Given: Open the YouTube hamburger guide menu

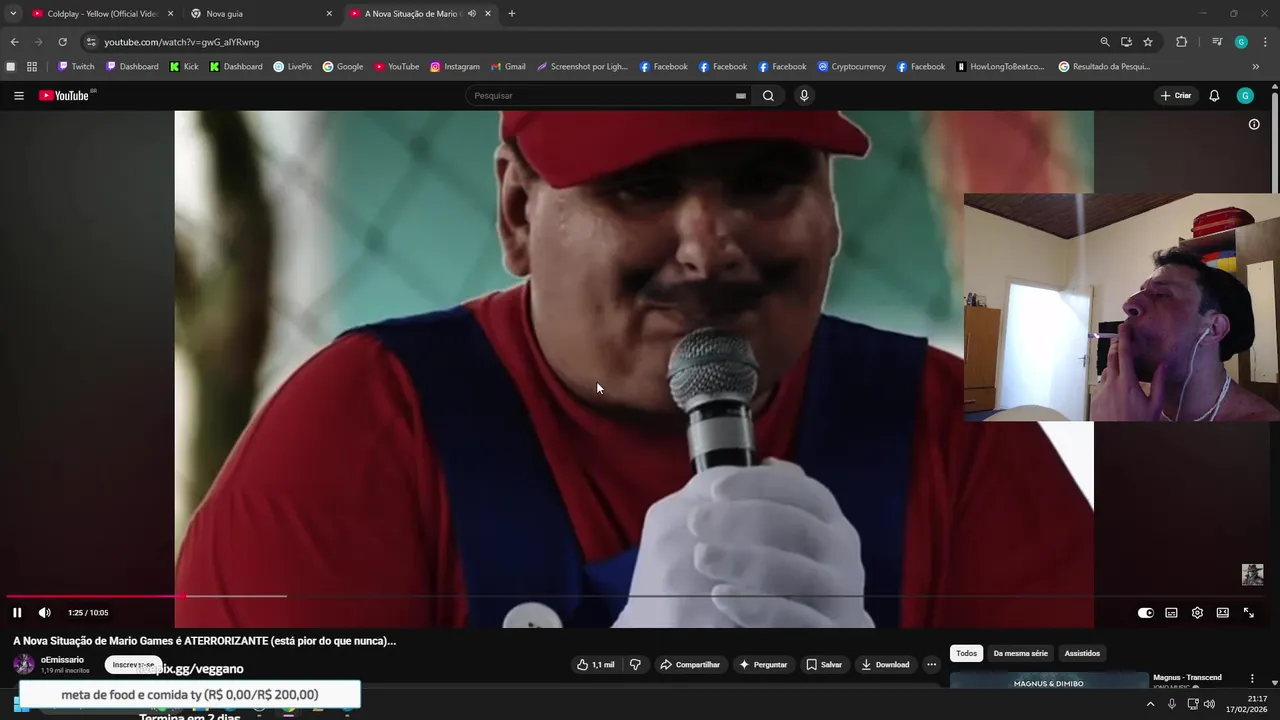Looking at the screenshot, I should coord(18,96).
